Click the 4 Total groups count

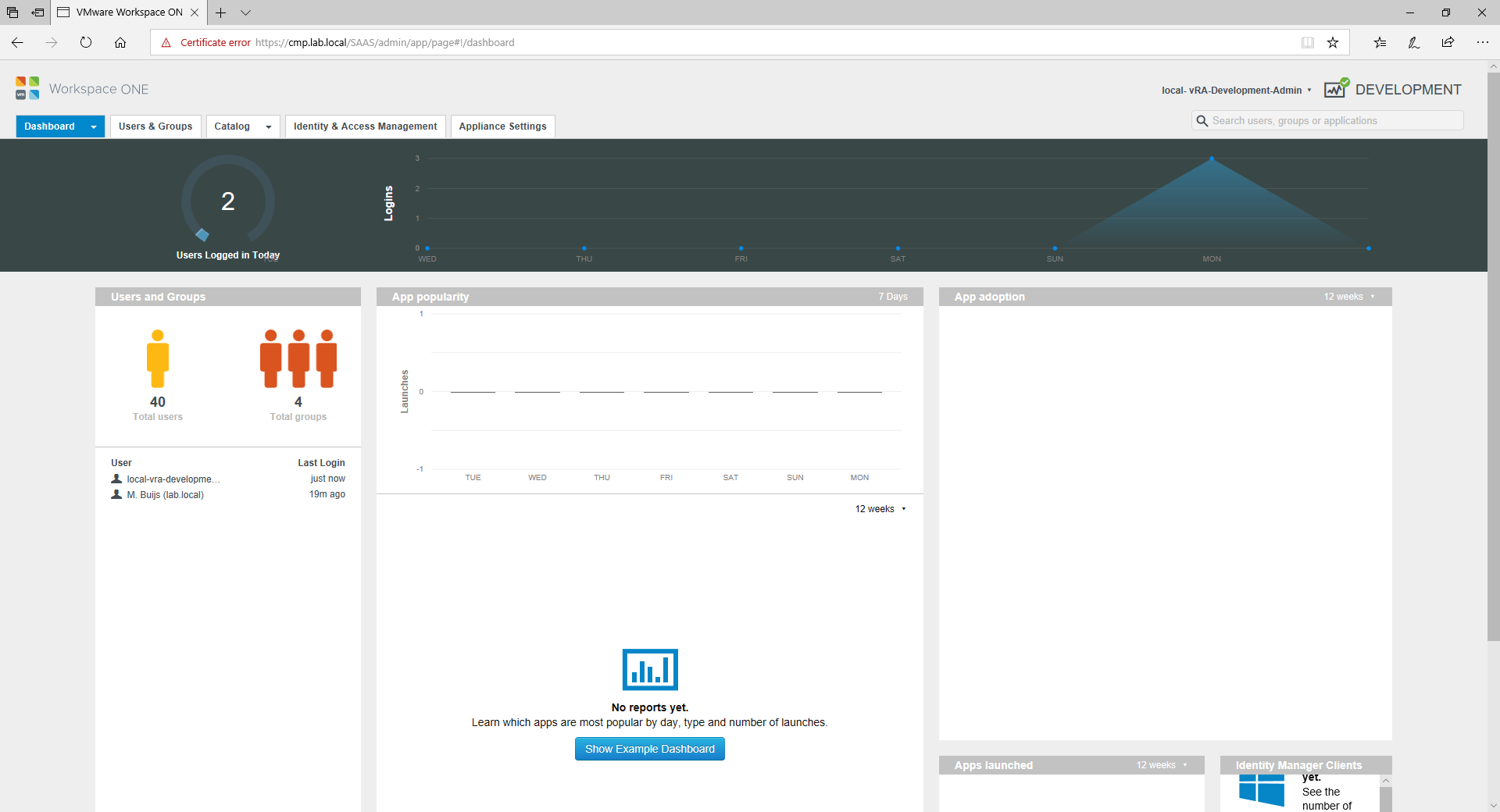pyautogui.click(x=298, y=402)
